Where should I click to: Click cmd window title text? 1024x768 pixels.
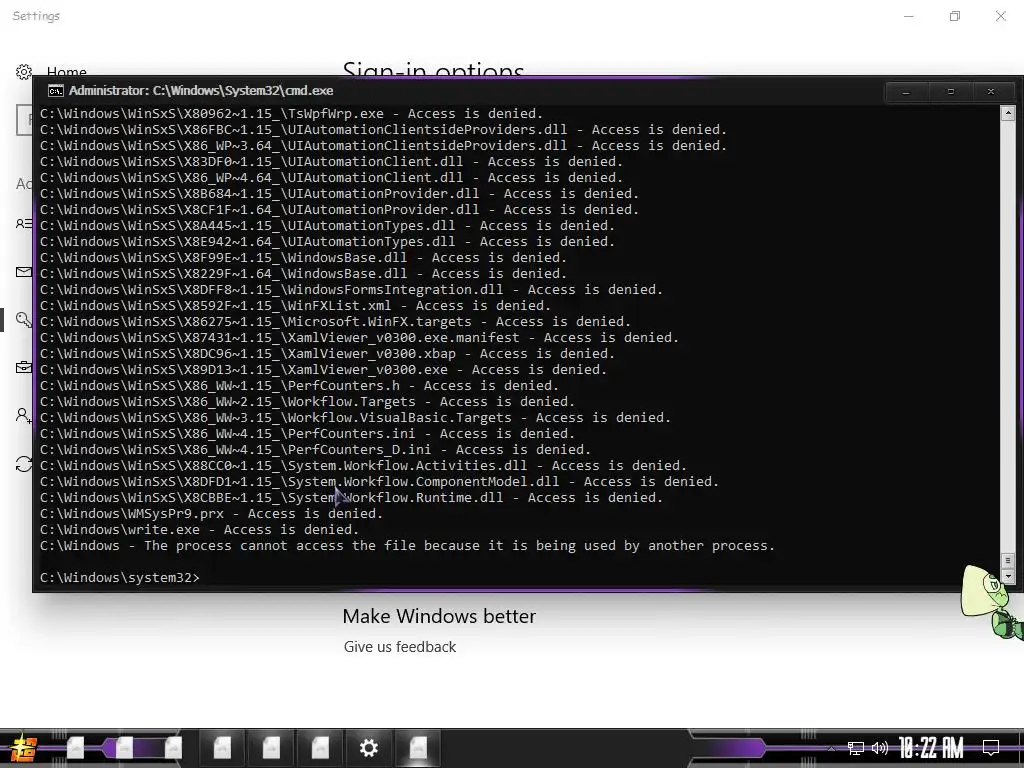pyautogui.click(x=201, y=91)
